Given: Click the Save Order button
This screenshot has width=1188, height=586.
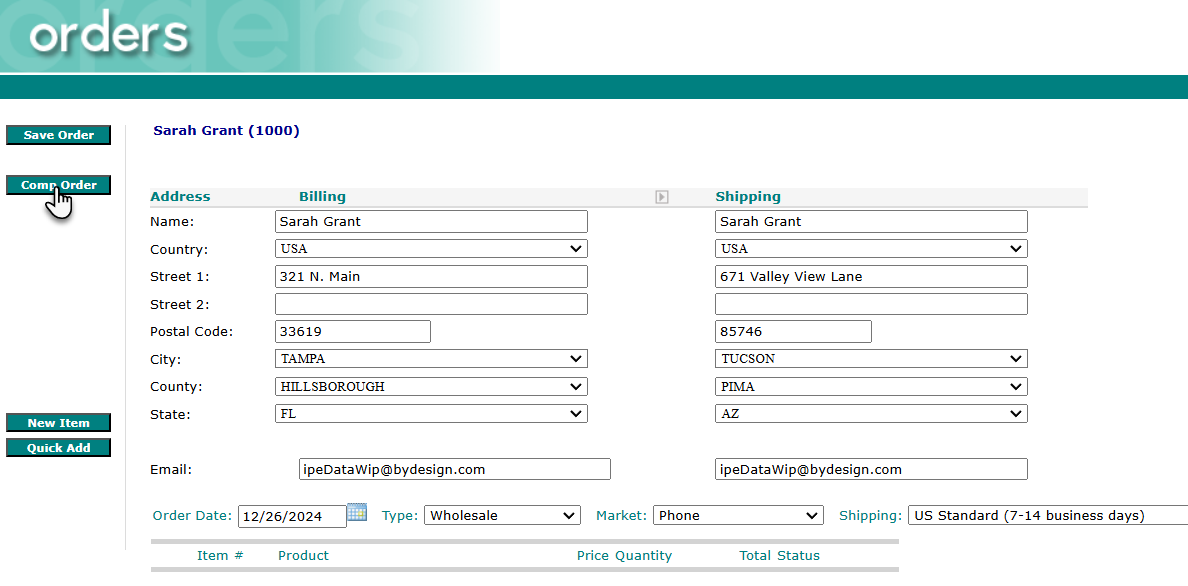Looking at the screenshot, I should tap(58, 135).
